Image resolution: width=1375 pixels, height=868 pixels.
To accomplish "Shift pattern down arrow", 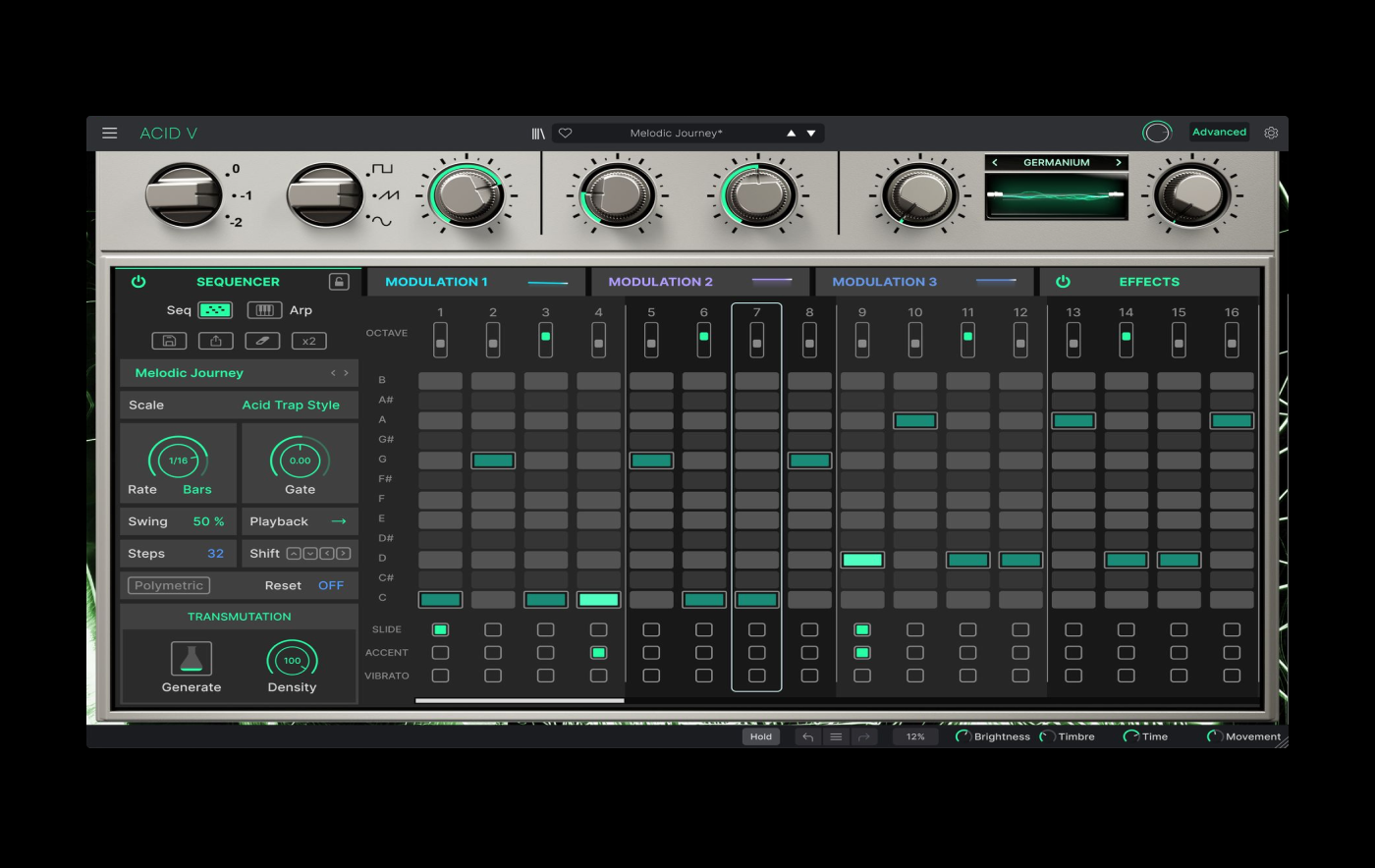I will pyautogui.click(x=309, y=554).
